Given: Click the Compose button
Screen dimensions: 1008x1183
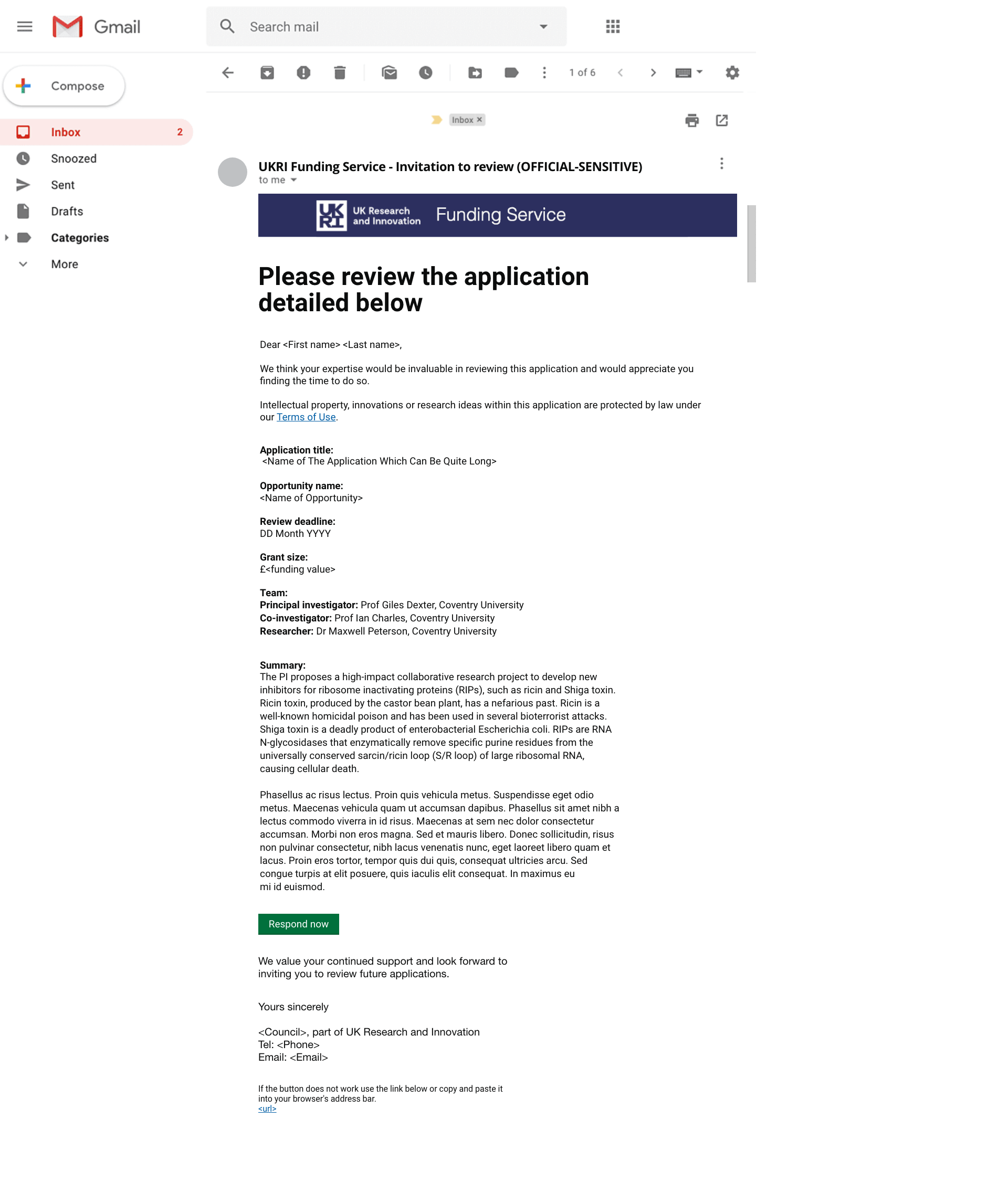Looking at the screenshot, I should point(64,86).
